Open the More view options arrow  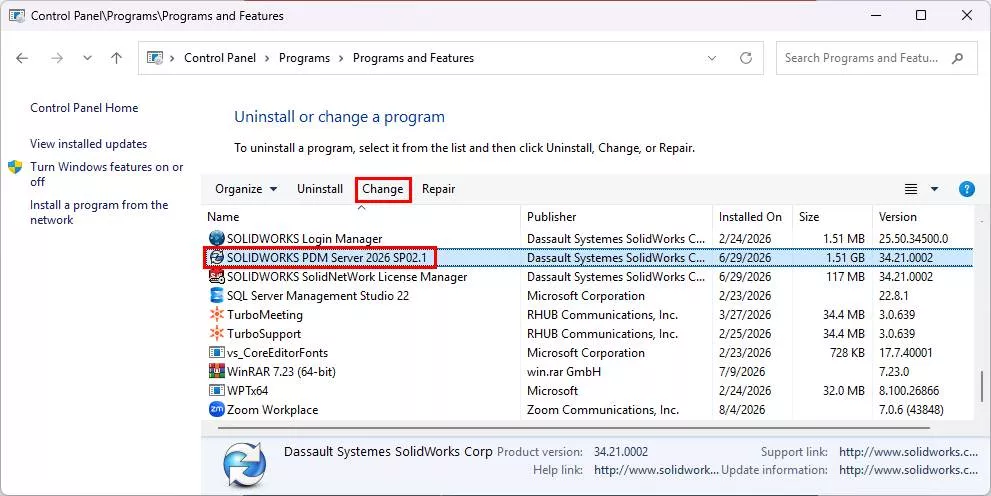coord(934,189)
